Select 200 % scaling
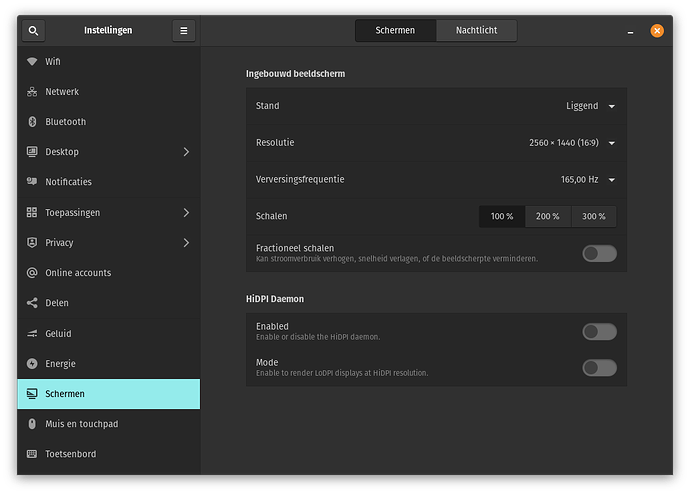The image size is (690, 494). [x=548, y=216]
